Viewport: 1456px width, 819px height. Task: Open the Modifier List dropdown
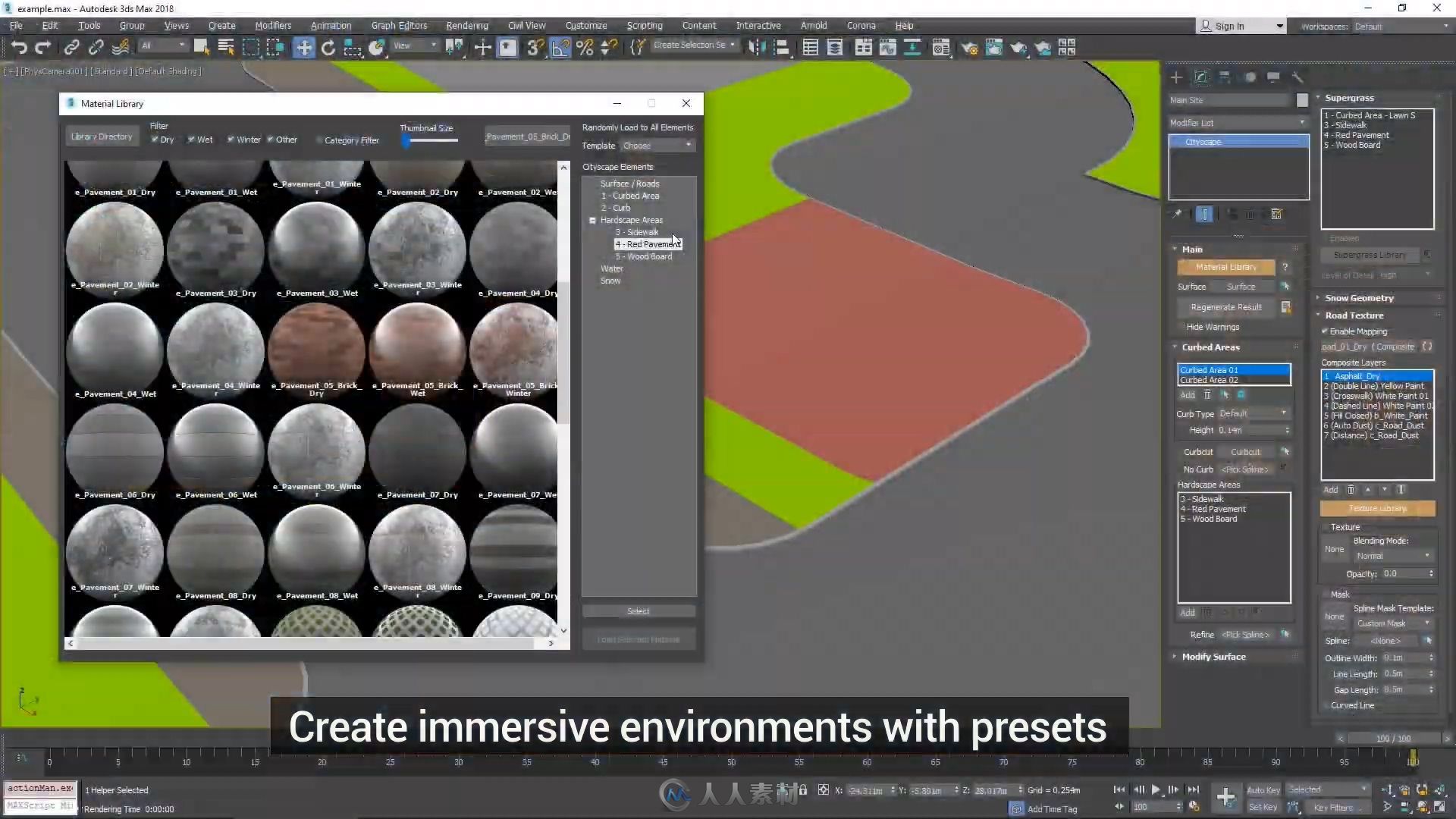pyautogui.click(x=1238, y=123)
